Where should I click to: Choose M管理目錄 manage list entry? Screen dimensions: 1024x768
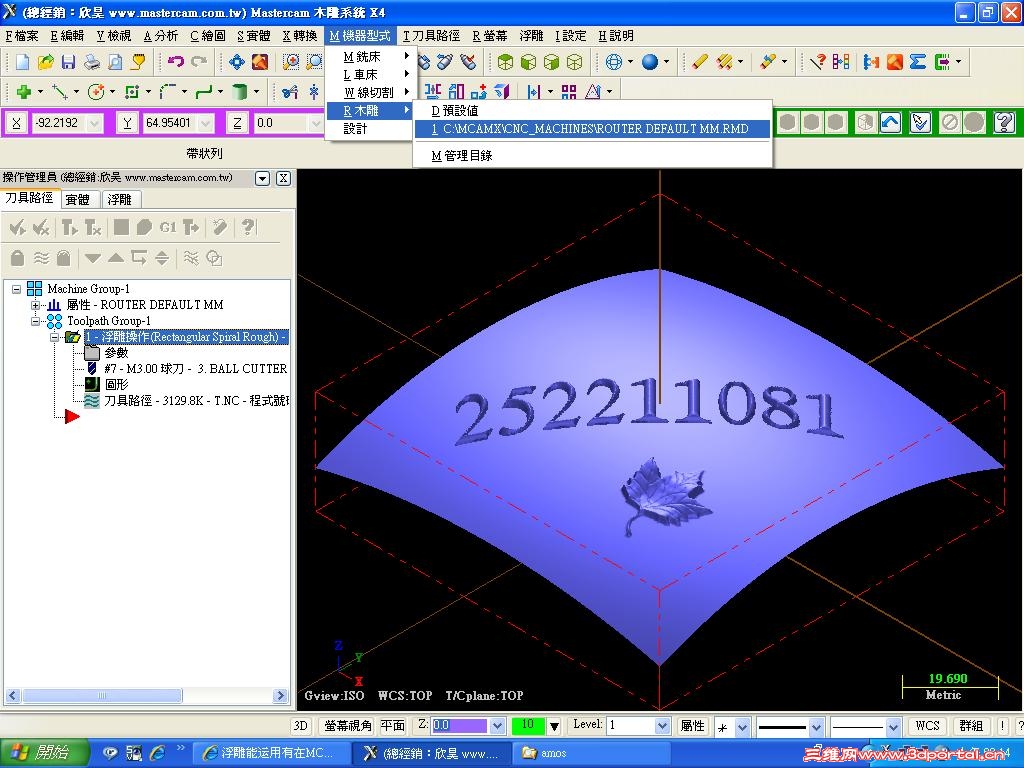pyautogui.click(x=592, y=155)
